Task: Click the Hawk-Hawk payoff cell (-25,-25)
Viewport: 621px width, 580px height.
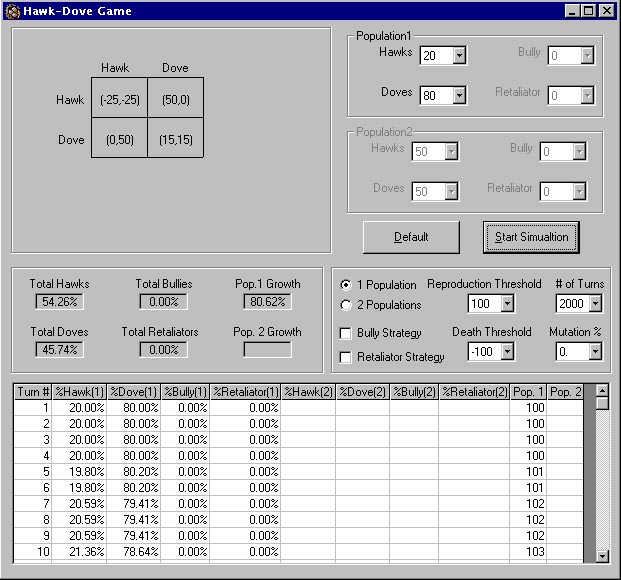Action: click(120, 98)
